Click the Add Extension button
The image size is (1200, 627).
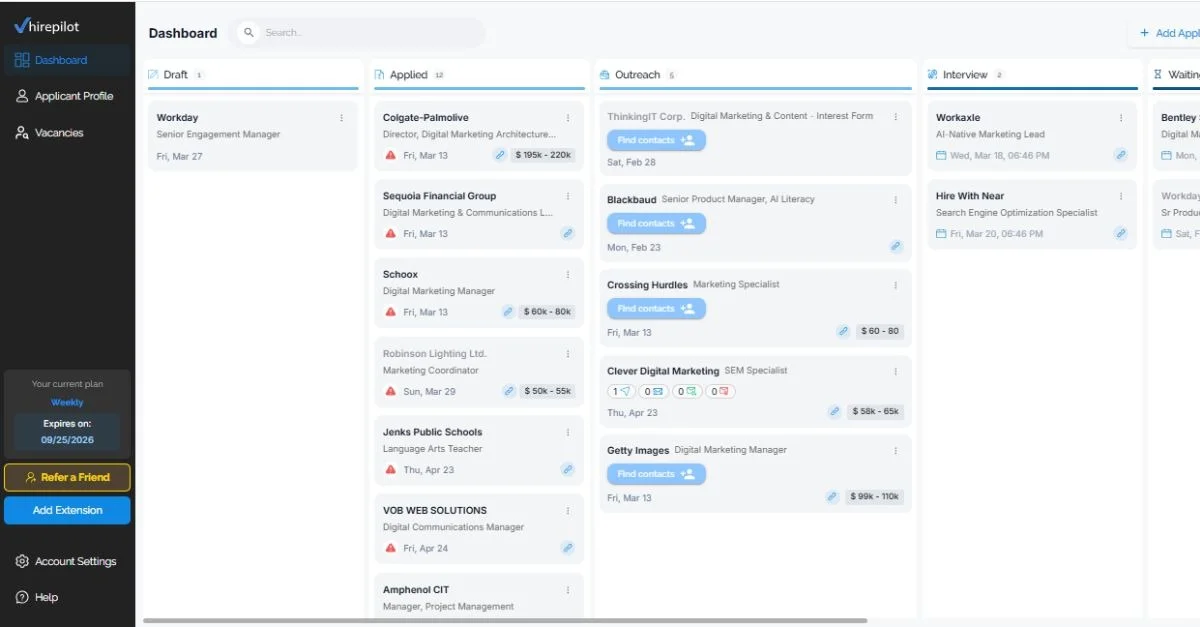(x=67, y=510)
